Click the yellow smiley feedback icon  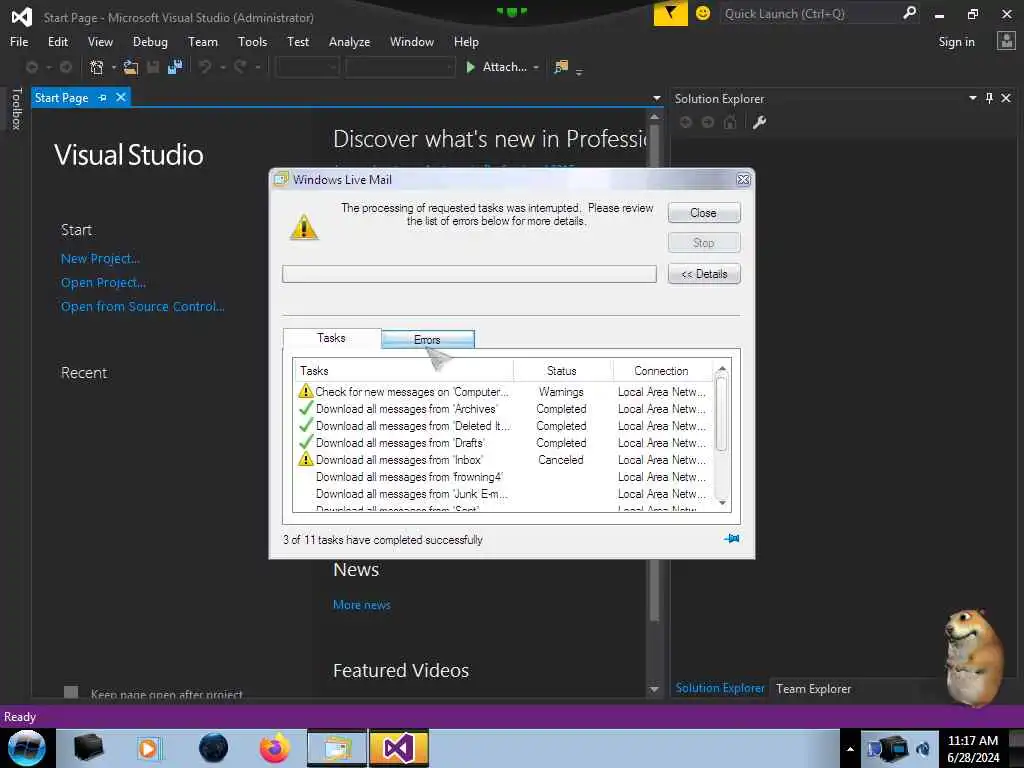703,13
